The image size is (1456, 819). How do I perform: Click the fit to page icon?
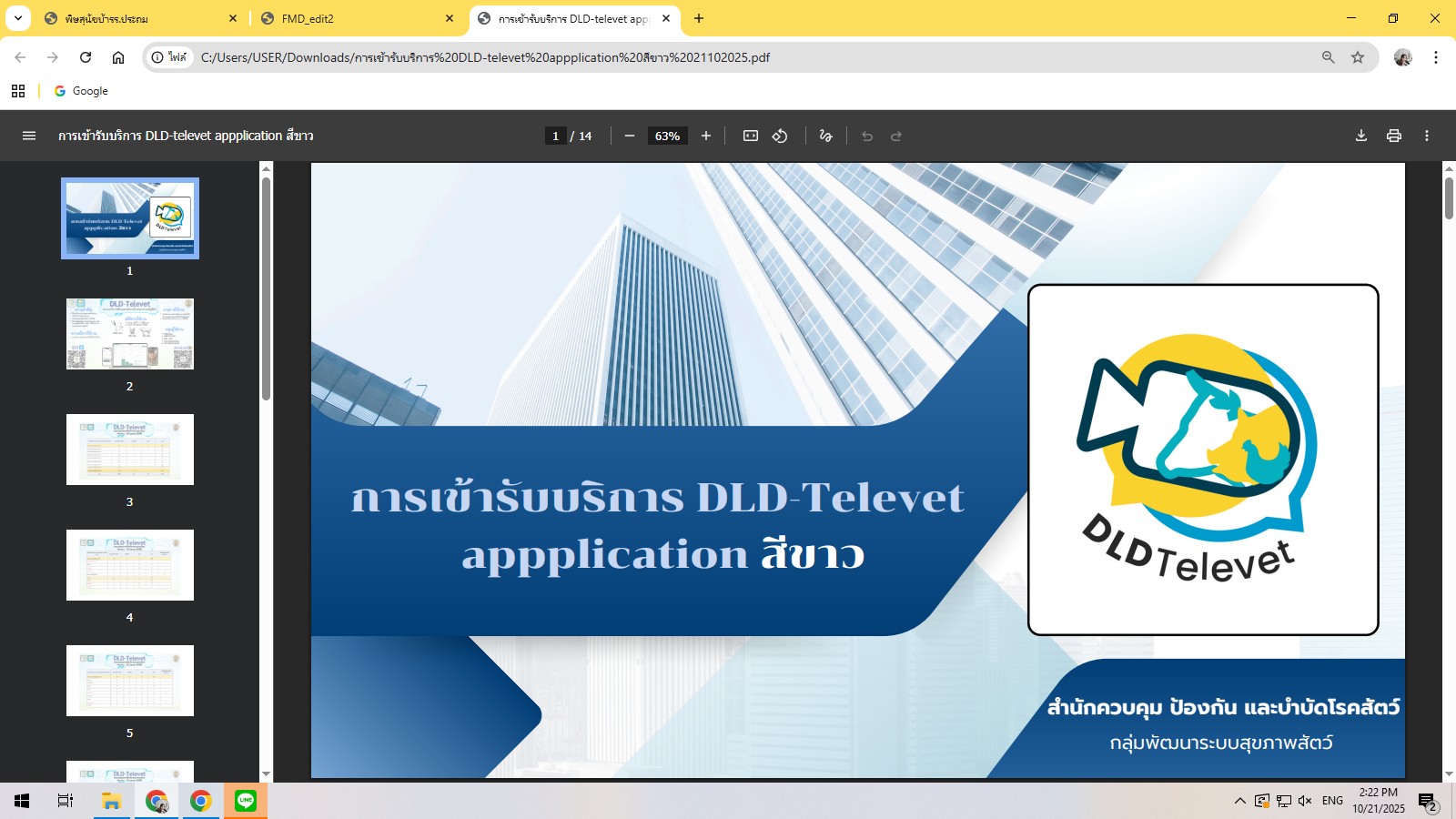point(750,136)
